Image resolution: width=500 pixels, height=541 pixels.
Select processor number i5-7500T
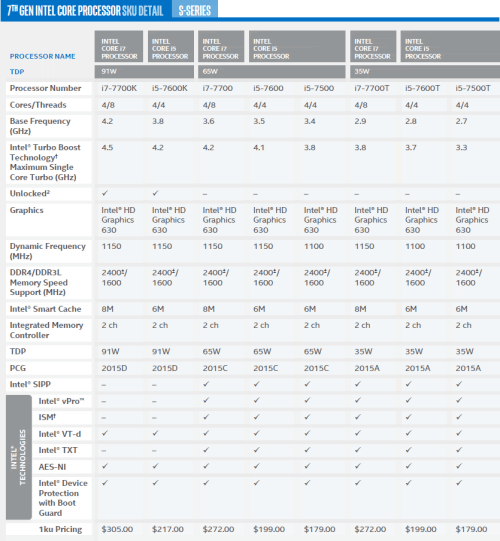click(x=473, y=88)
